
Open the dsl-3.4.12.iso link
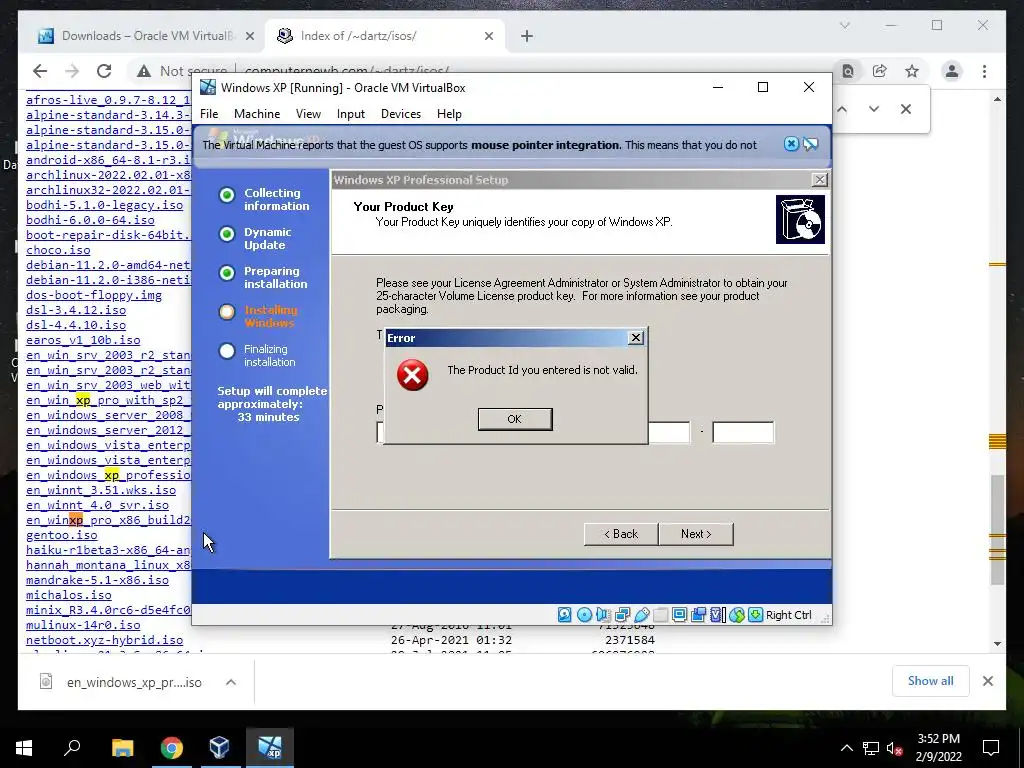(76, 310)
